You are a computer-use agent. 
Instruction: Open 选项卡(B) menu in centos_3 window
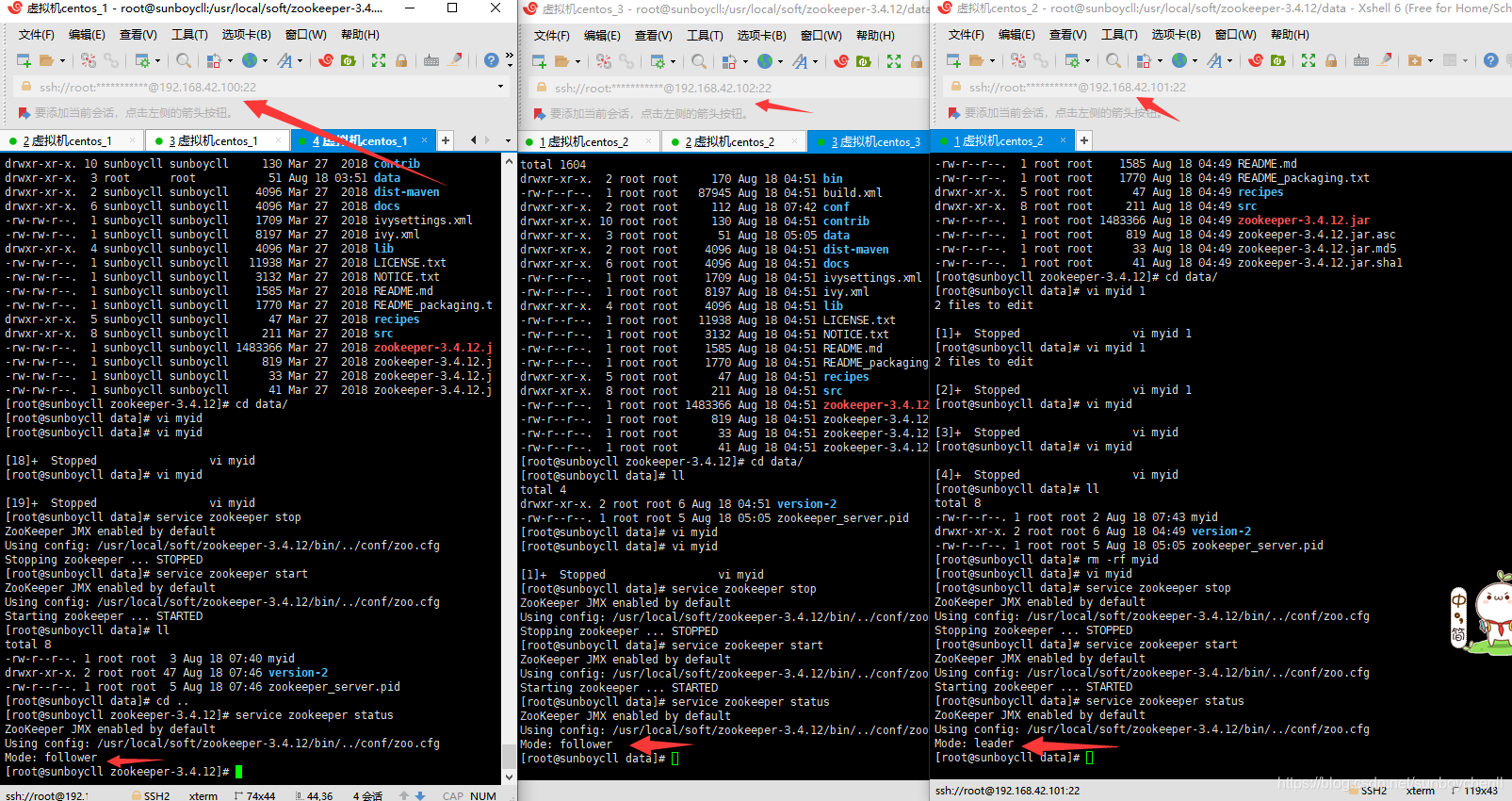761,36
